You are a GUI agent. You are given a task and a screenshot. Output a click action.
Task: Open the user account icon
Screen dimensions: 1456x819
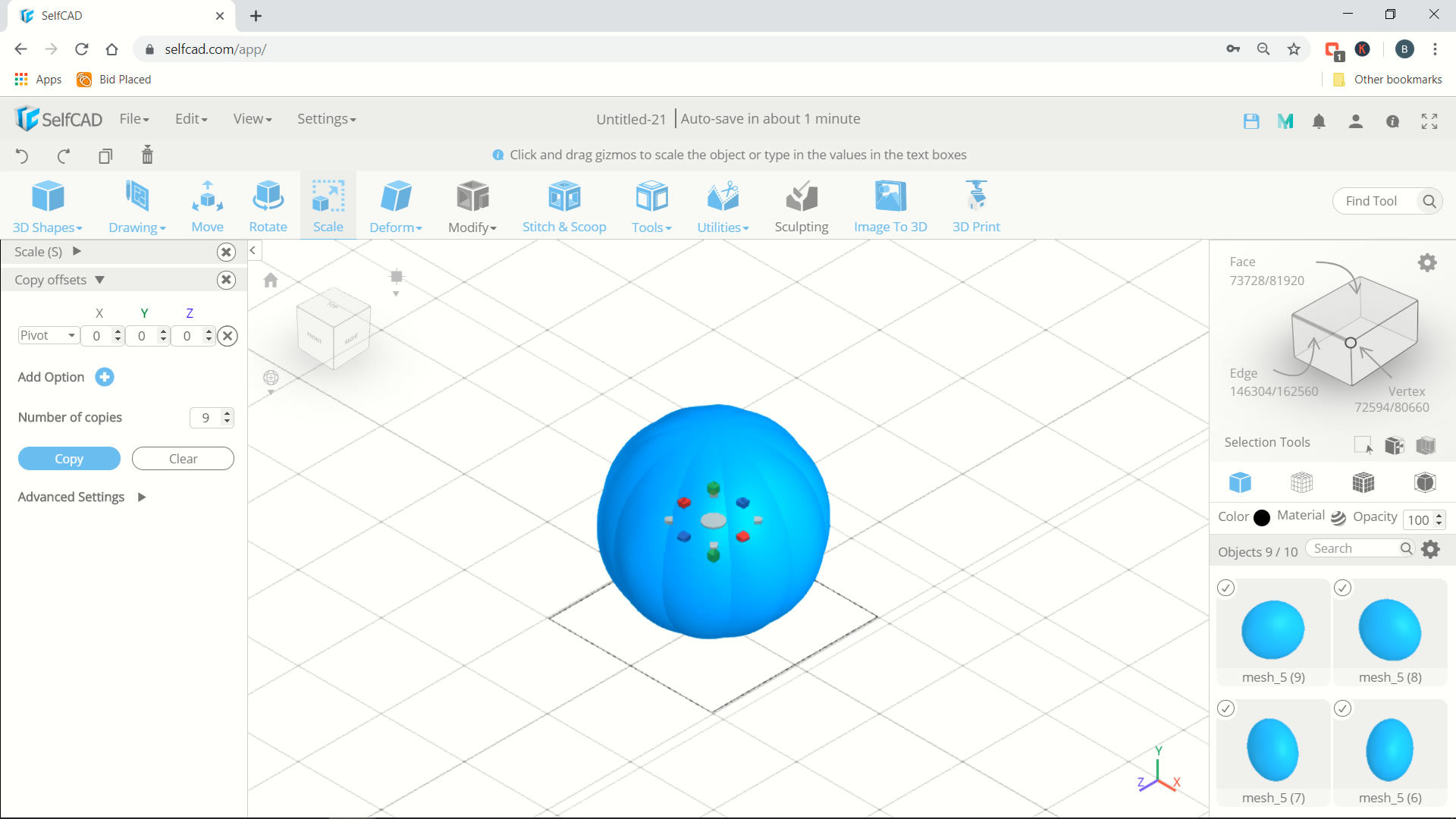coord(1356,121)
